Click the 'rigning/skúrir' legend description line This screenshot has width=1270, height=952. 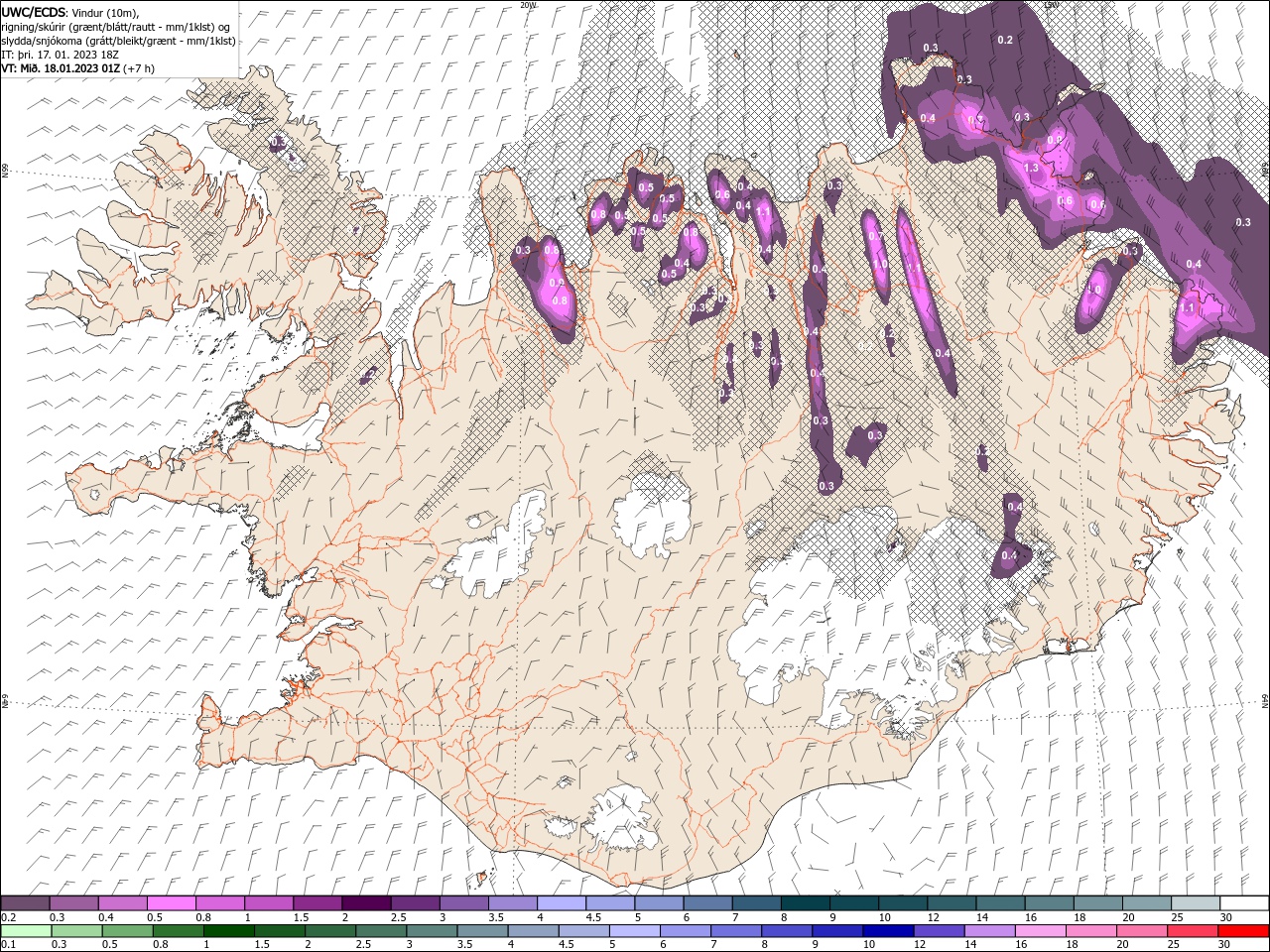pyautogui.click(x=116, y=27)
